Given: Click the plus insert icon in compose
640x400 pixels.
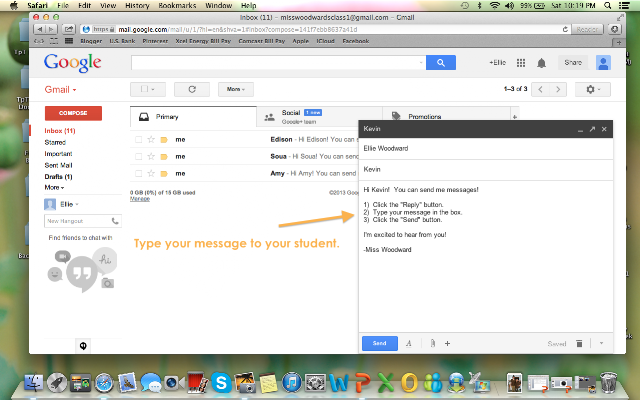Looking at the screenshot, I should 447,343.
